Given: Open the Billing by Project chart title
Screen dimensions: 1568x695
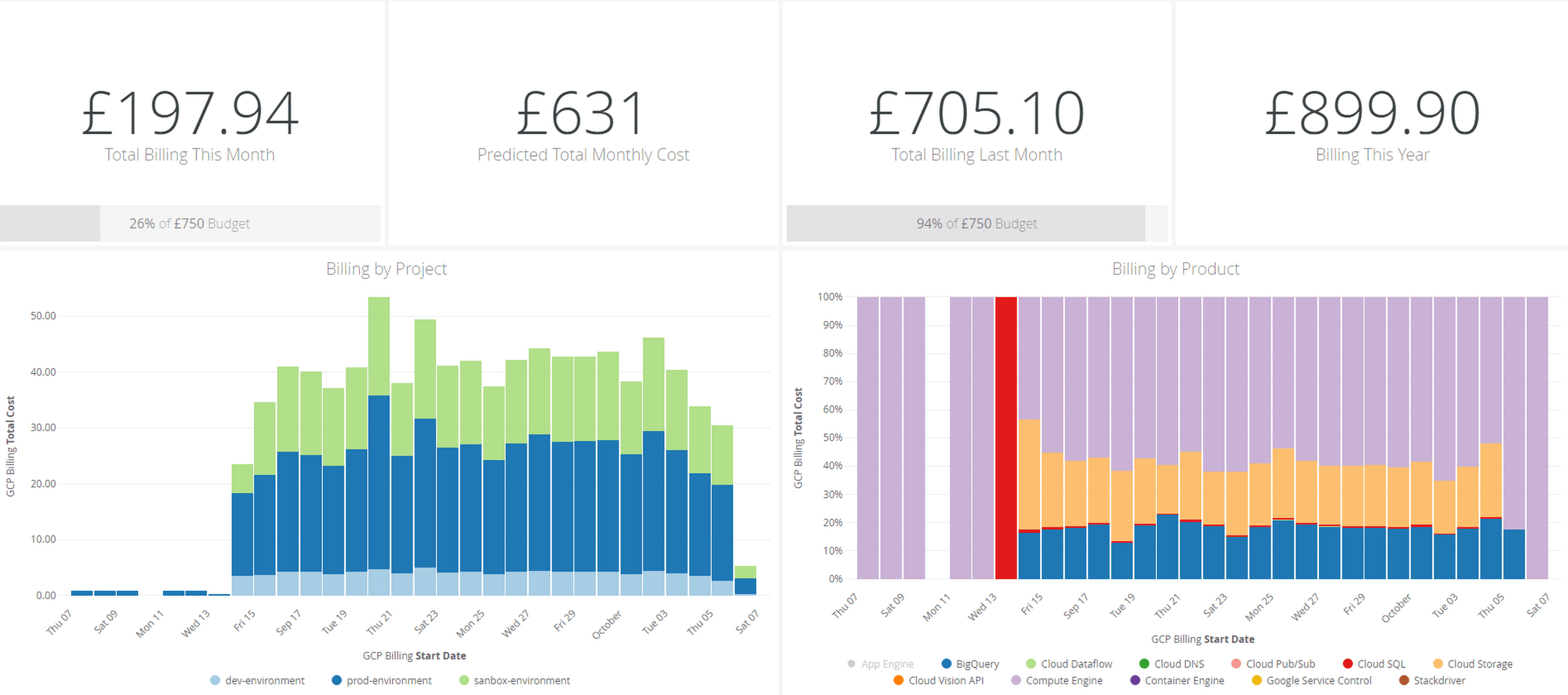Looking at the screenshot, I should tap(386, 268).
